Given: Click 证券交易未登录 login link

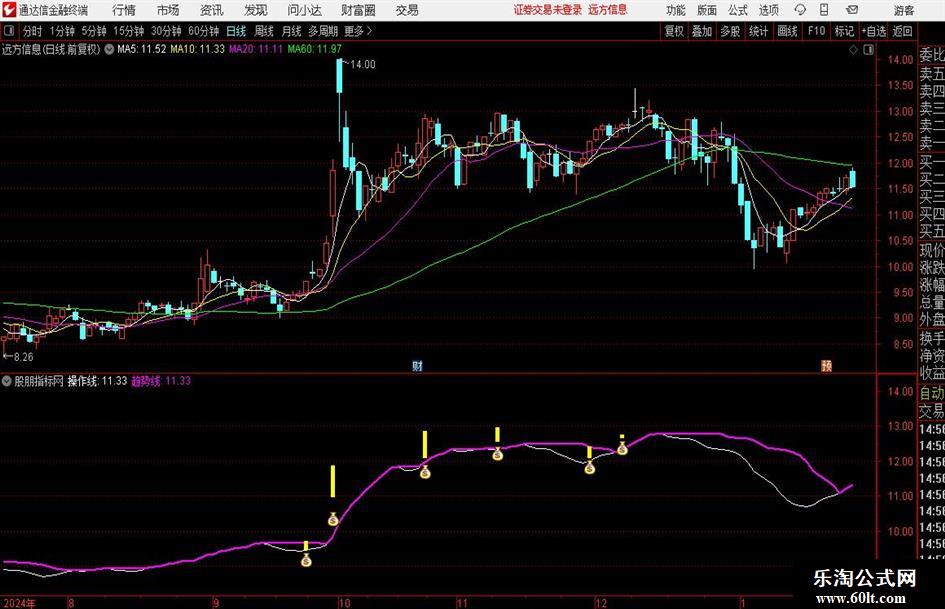Looking at the screenshot, I should point(548,10).
